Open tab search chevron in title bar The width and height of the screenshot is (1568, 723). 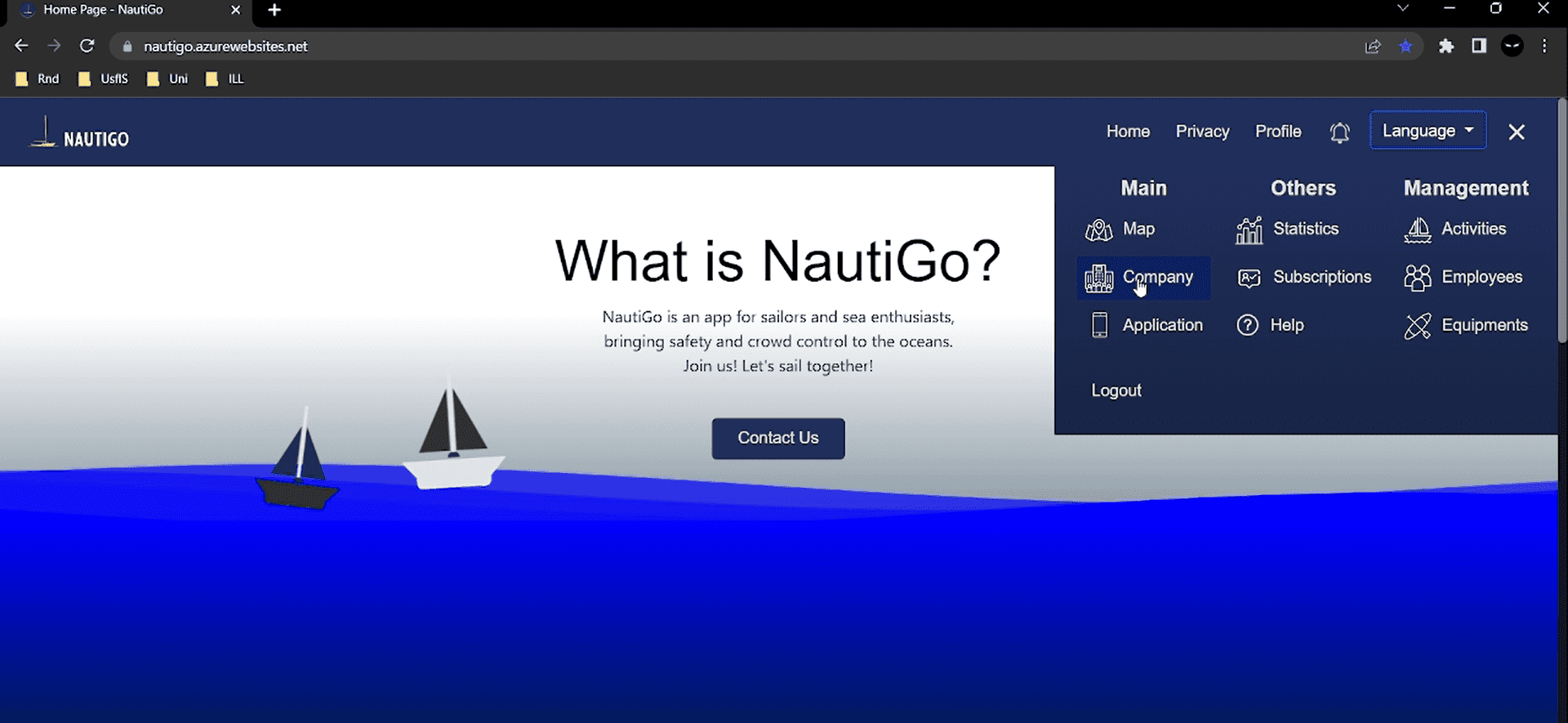[x=1402, y=8]
